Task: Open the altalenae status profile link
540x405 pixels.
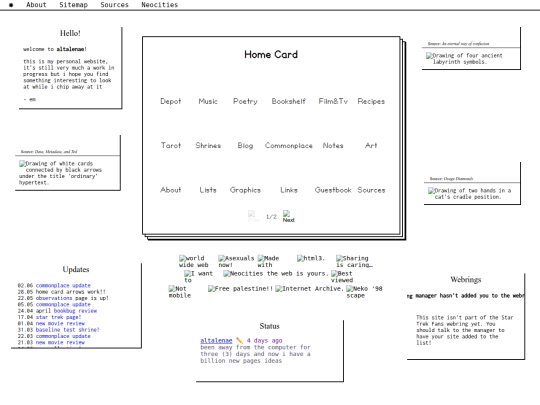Action: tap(216, 341)
